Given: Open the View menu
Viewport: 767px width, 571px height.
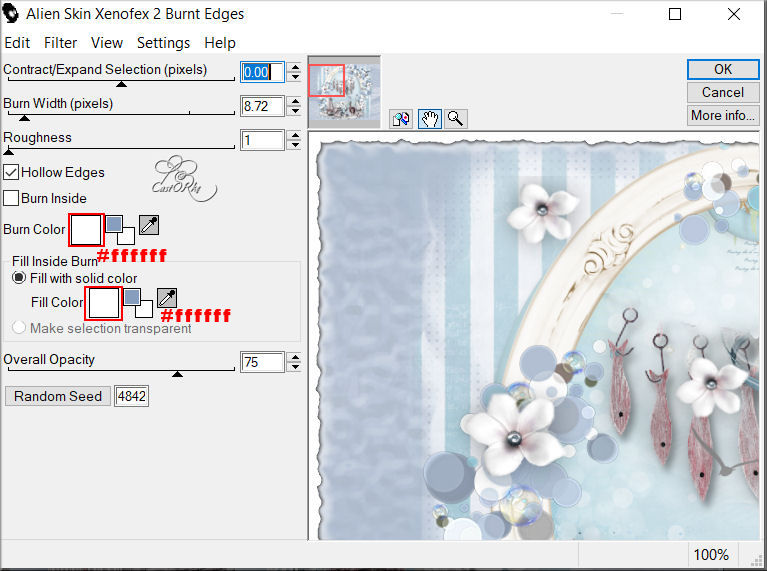Looking at the screenshot, I should coord(107,43).
